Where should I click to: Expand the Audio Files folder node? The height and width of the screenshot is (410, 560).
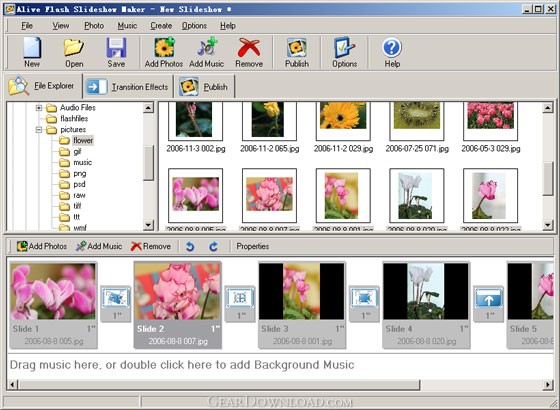click(39, 108)
